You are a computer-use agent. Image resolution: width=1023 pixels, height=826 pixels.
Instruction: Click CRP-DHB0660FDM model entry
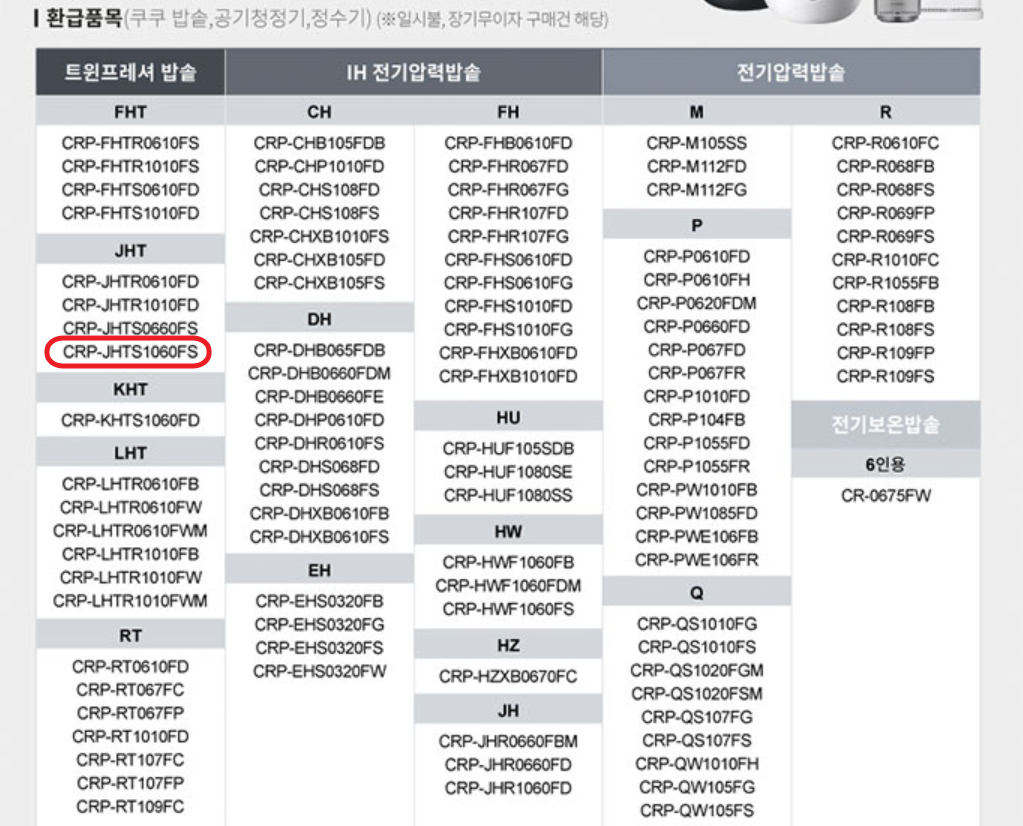point(320,374)
